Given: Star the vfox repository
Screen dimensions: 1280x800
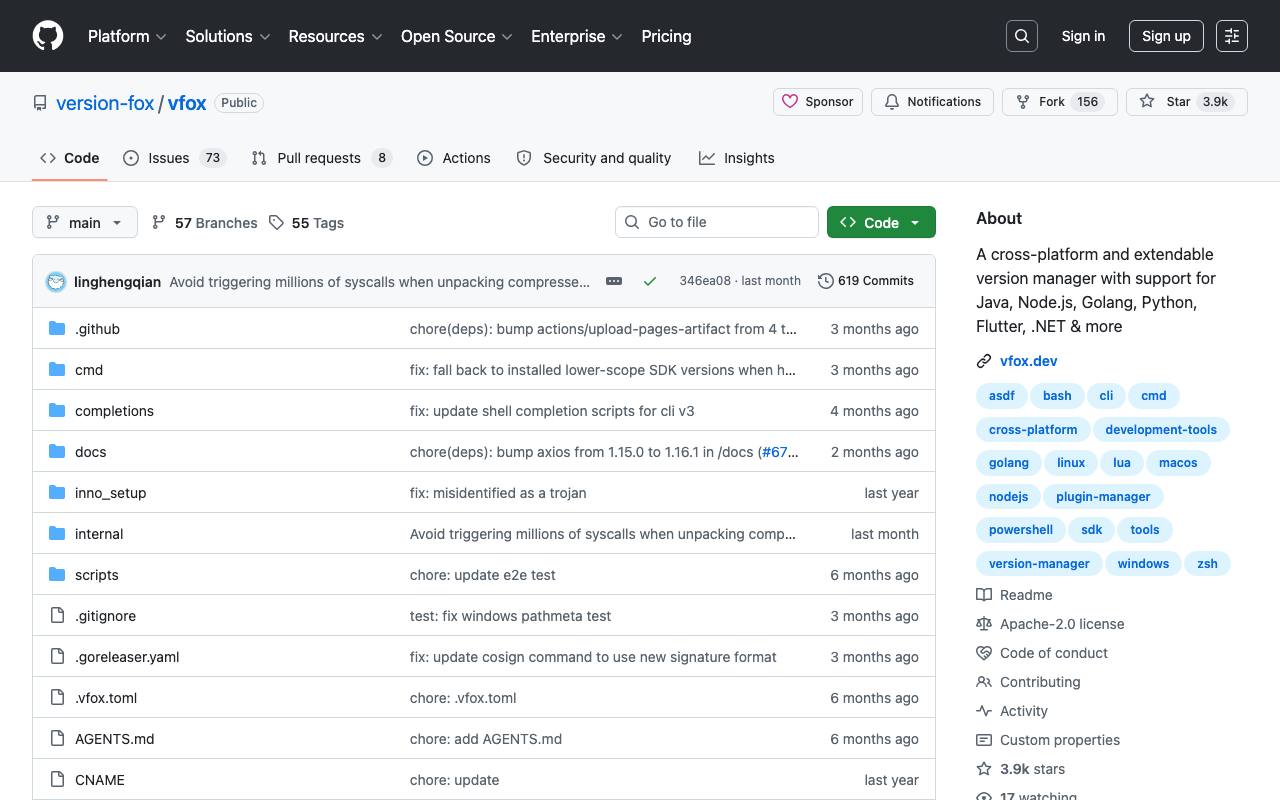Looking at the screenshot, I should 1186,102.
